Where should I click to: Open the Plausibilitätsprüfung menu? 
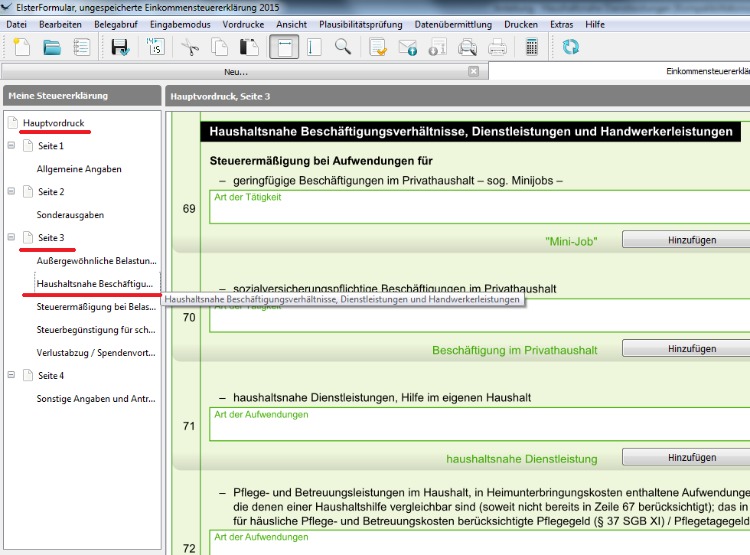point(361,24)
